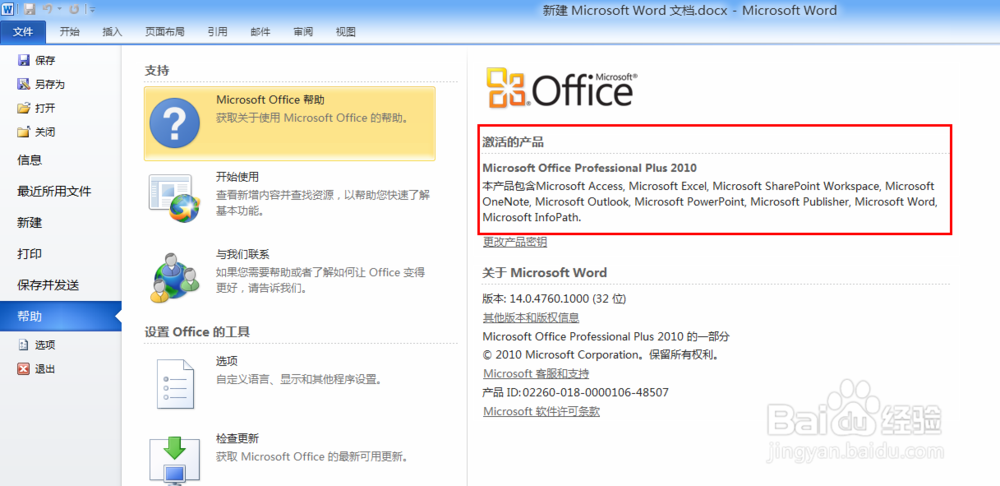
Task: Click the 检查更新 (Check for updates) title text
Action: [x=237, y=439]
